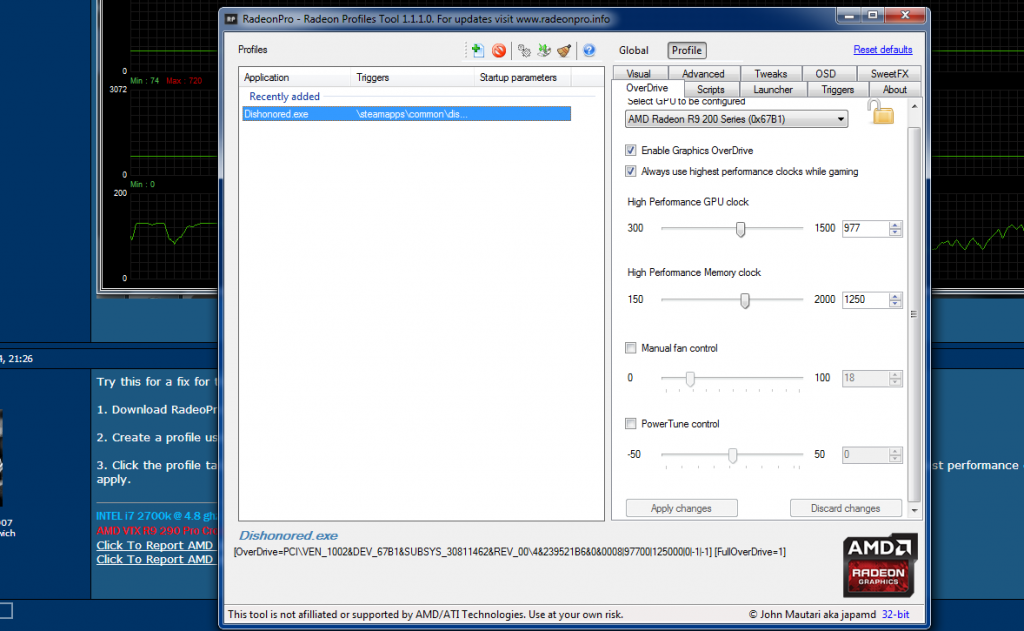Click first Click To Report AMD link in background forum
The image size is (1024, 631).
tap(155, 545)
